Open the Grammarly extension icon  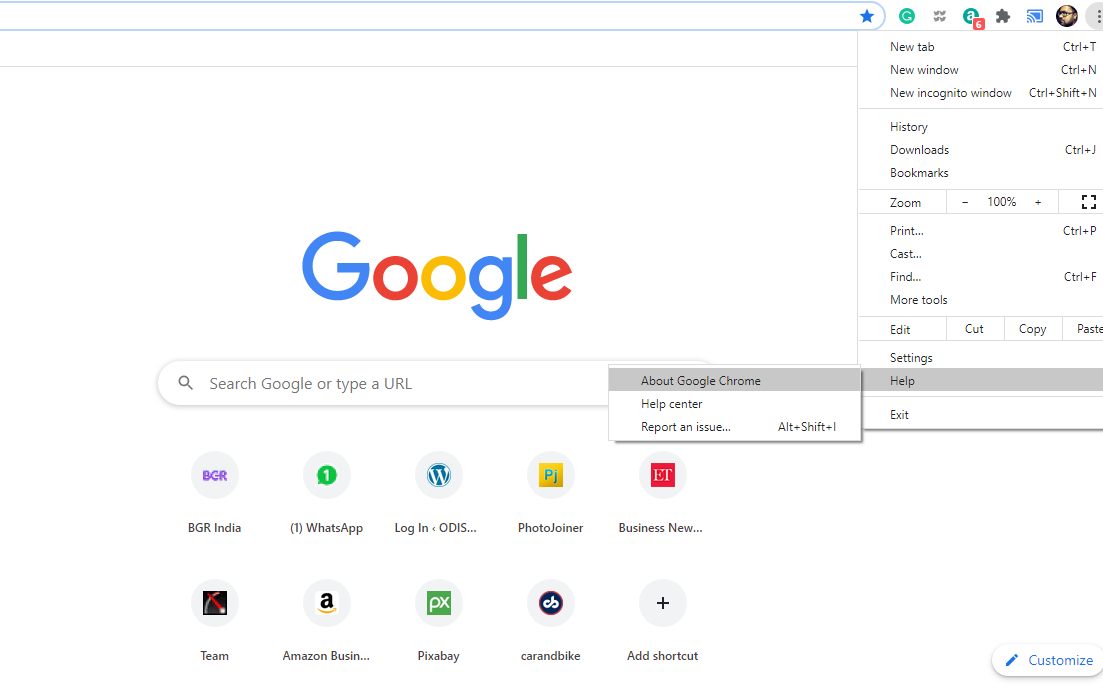pyautogui.click(x=907, y=16)
